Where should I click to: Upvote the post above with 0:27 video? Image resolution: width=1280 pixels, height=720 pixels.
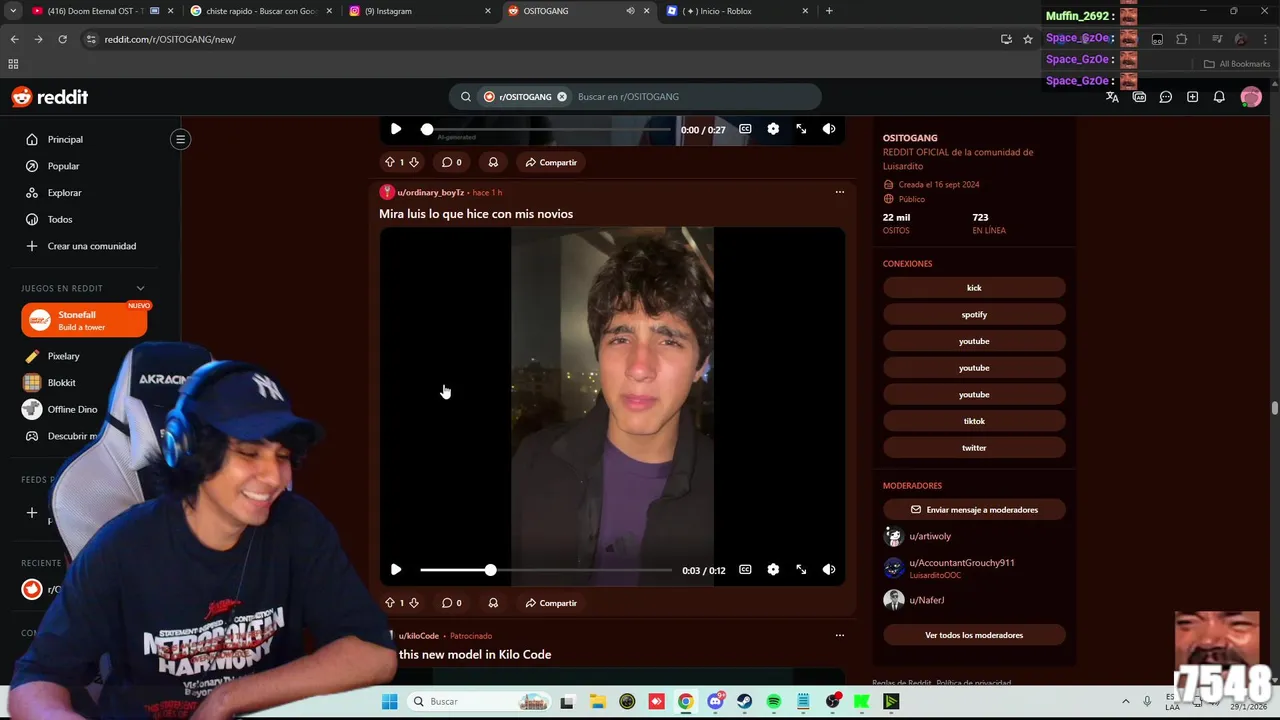pyautogui.click(x=390, y=162)
